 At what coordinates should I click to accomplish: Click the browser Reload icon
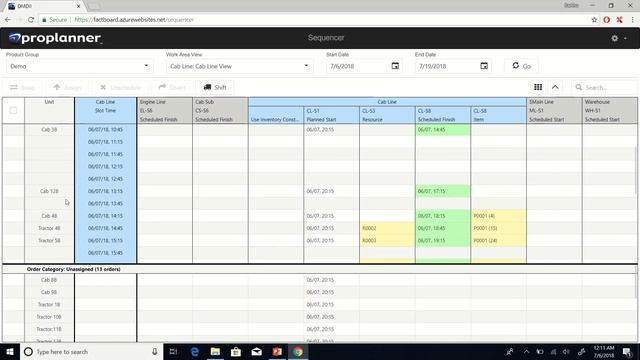[x=31, y=20]
